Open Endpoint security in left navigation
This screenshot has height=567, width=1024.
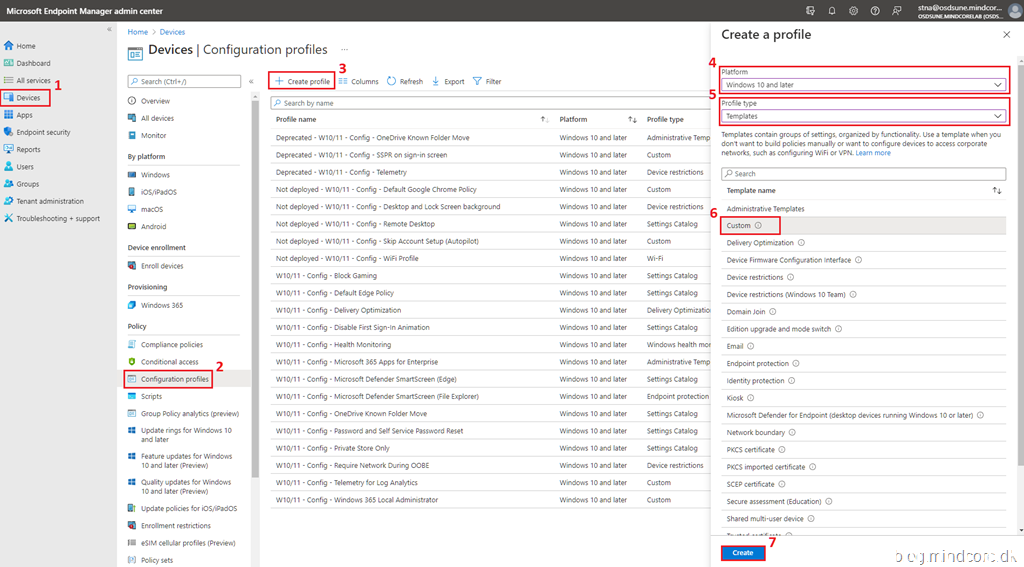tap(37, 132)
